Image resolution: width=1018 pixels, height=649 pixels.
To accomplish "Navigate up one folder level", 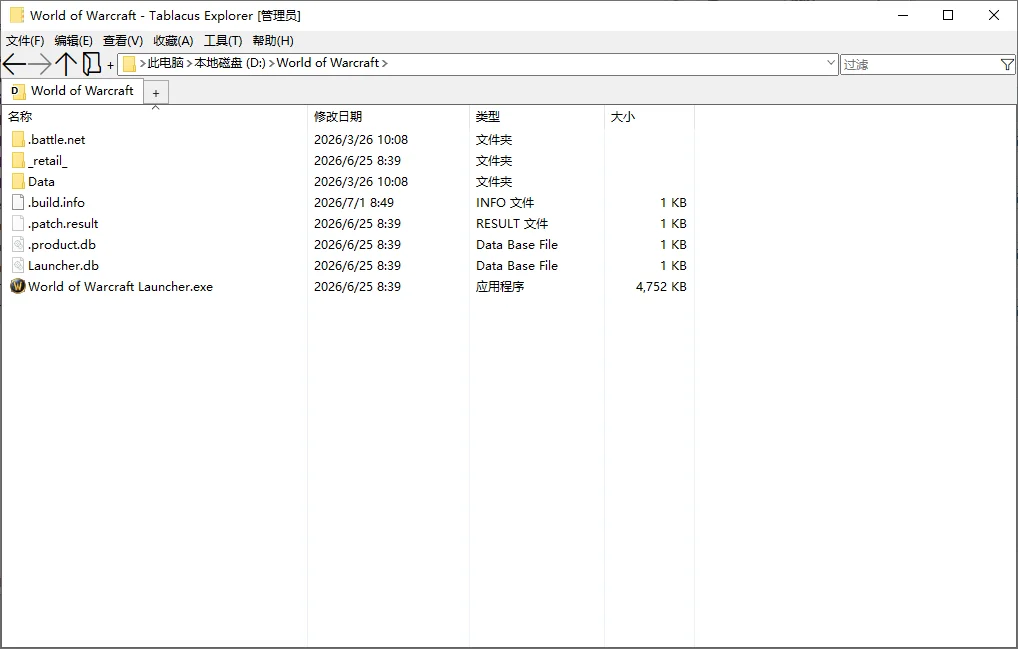I will click(66, 64).
